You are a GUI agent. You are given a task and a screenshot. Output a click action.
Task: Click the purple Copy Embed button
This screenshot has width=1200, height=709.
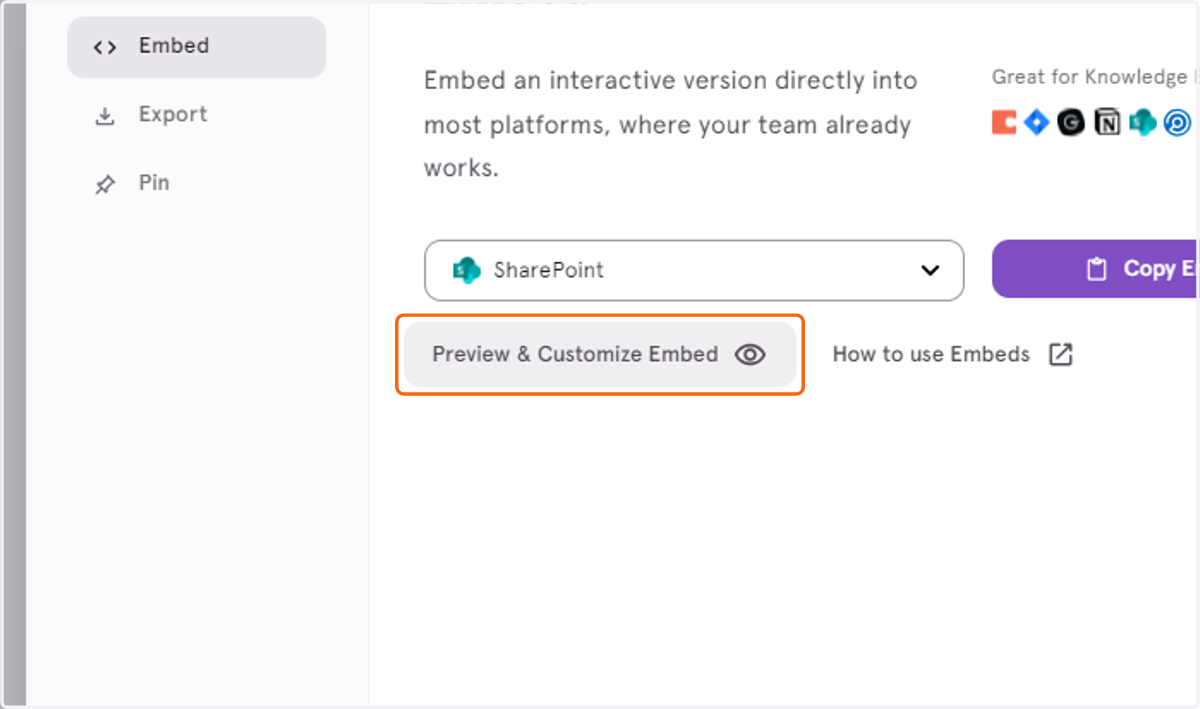(x=1095, y=269)
